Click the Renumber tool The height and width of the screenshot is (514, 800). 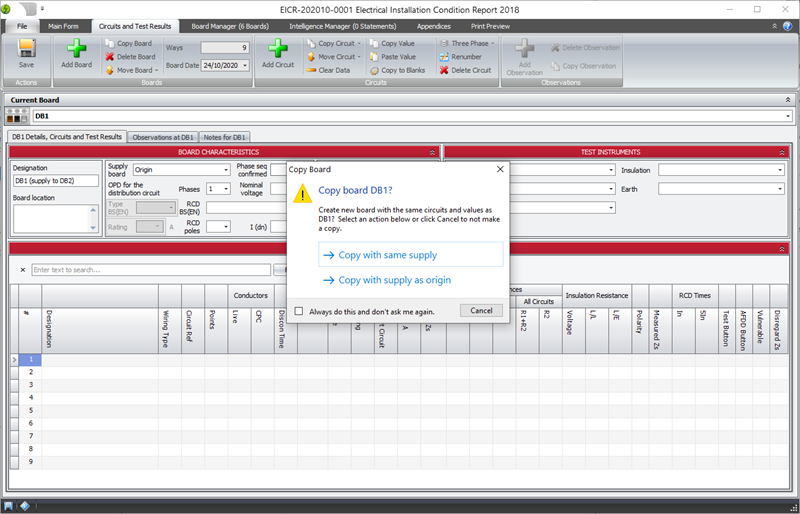pos(461,57)
